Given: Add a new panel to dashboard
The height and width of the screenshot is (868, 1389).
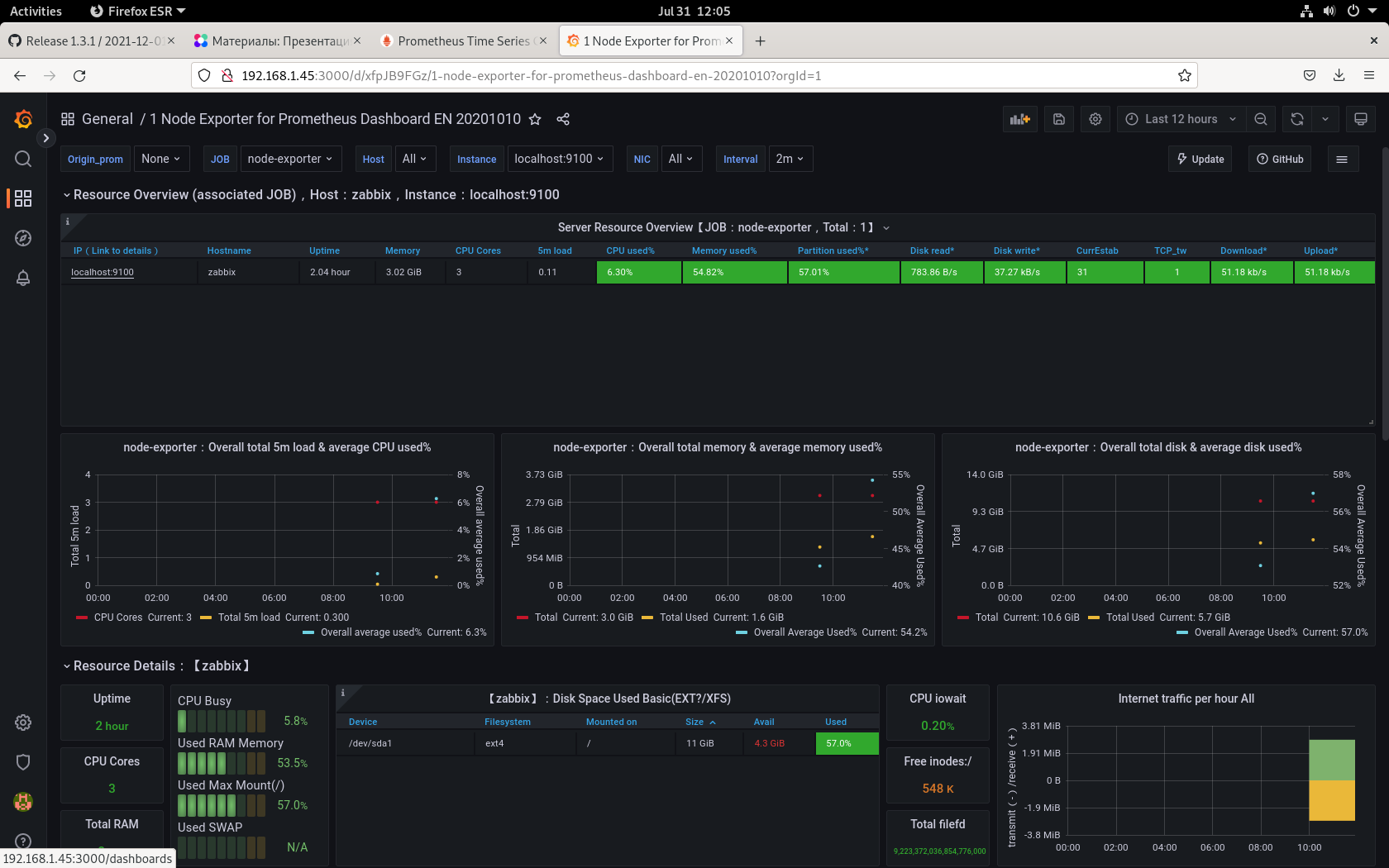Looking at the screenshot, I should [x=1020, y=119].
